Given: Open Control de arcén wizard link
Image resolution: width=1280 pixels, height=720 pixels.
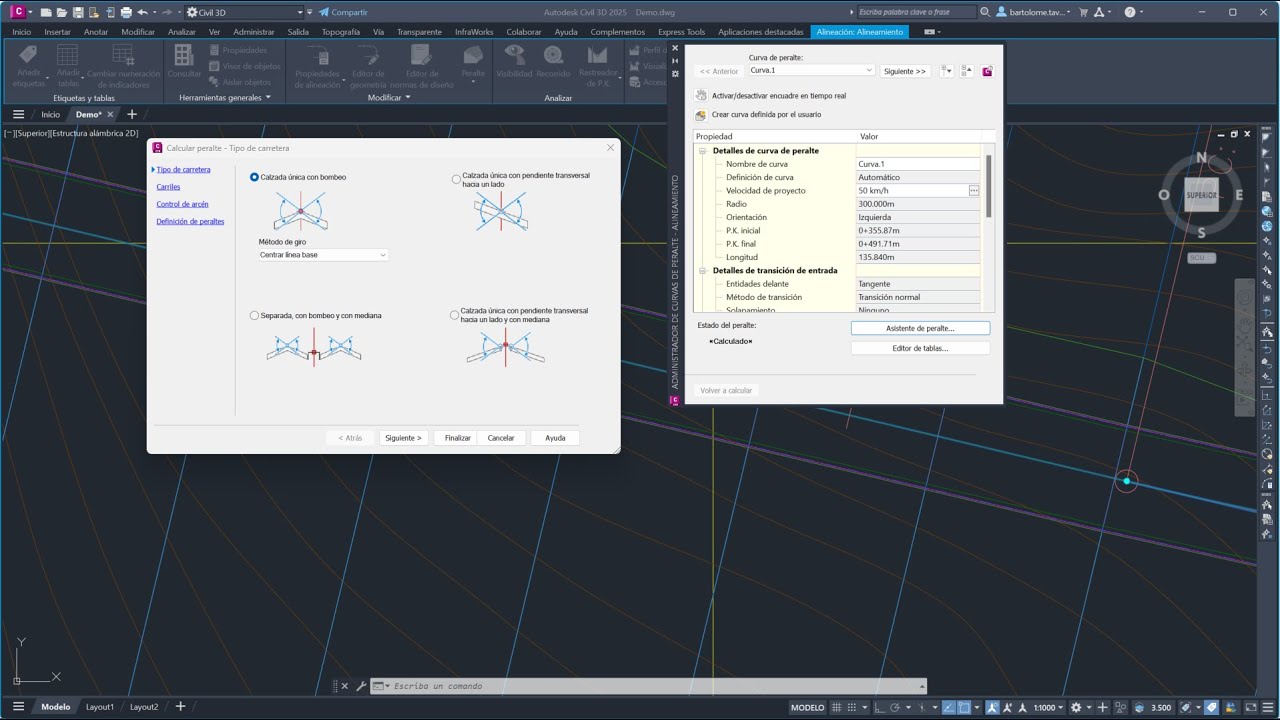Looking at the screenshot, I should click(x=182, y=204).
